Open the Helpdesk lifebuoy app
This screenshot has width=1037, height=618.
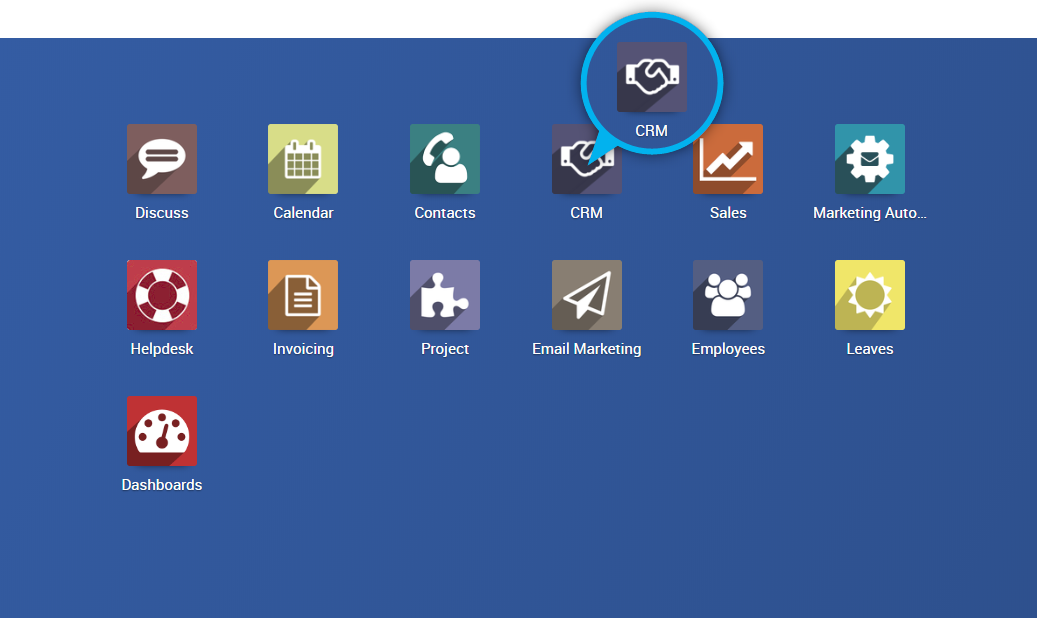pos(162,295)
